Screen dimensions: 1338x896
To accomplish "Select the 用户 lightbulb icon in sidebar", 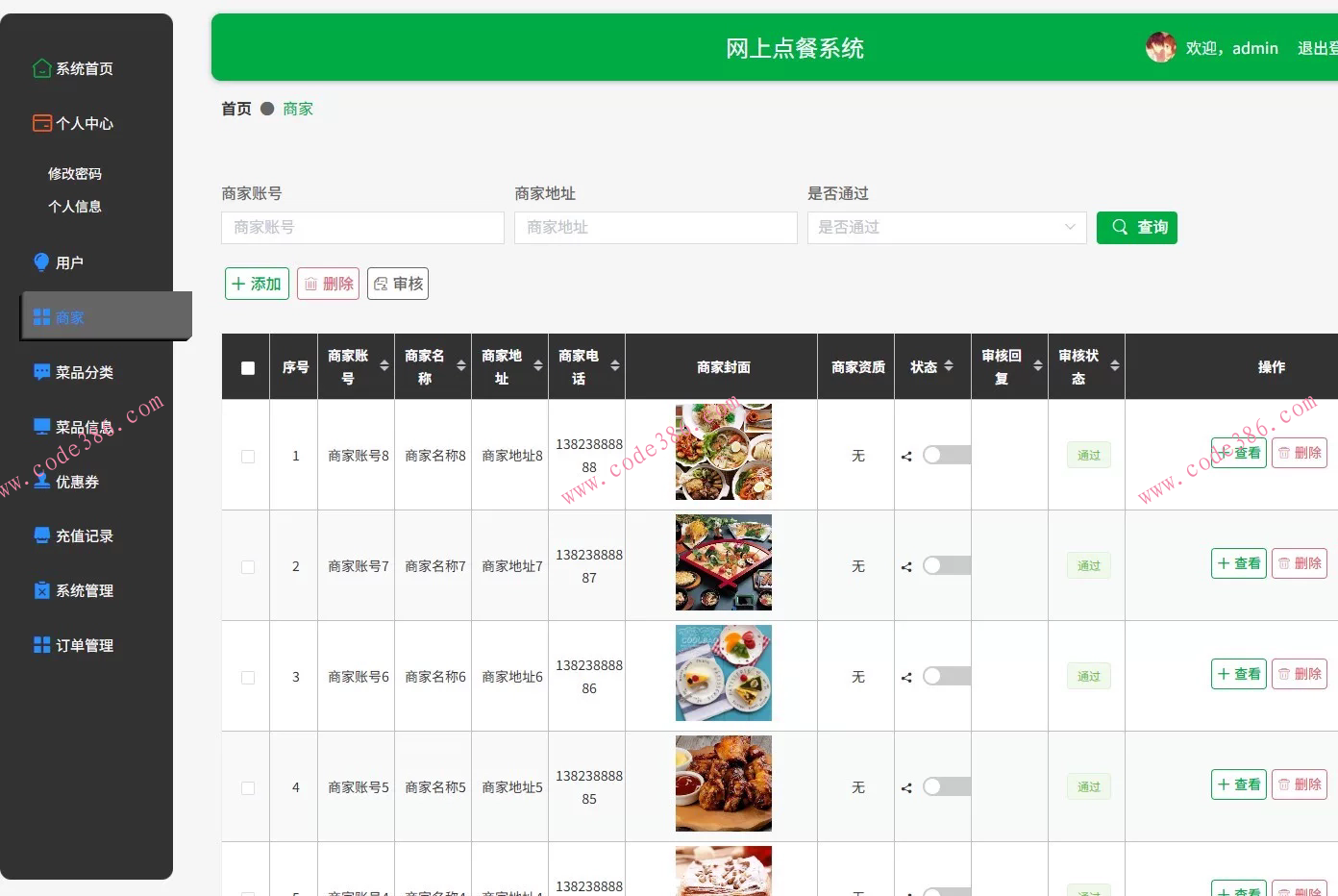I will click(x=39, y=261).
